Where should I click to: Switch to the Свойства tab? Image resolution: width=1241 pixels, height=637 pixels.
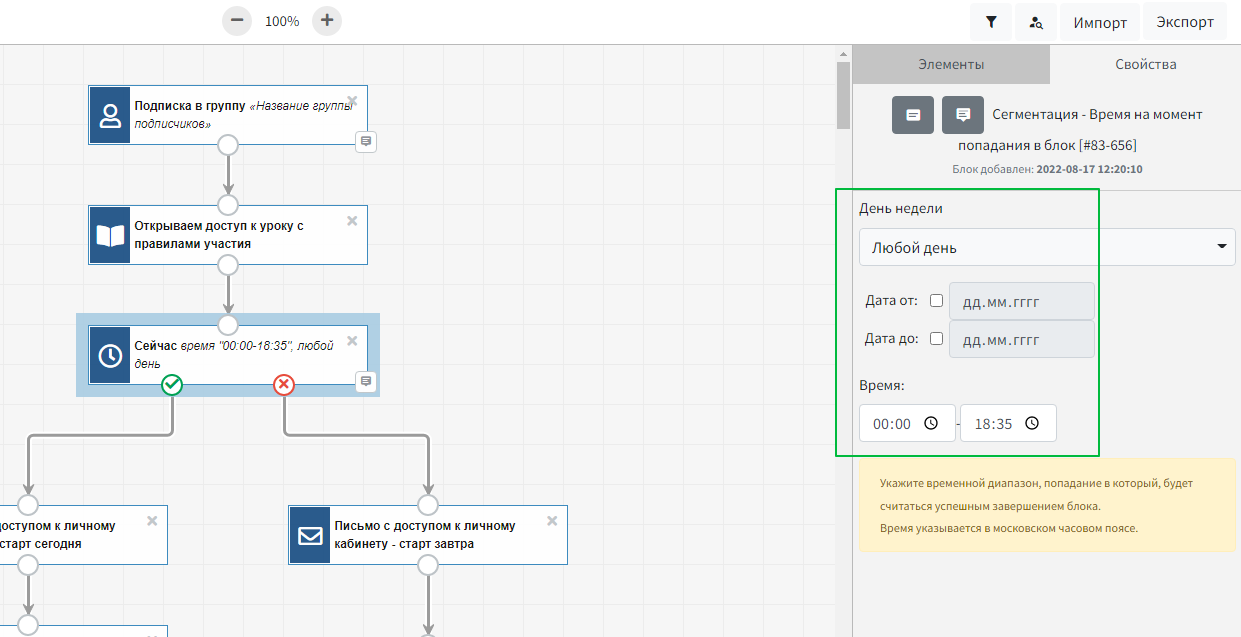1146,64
